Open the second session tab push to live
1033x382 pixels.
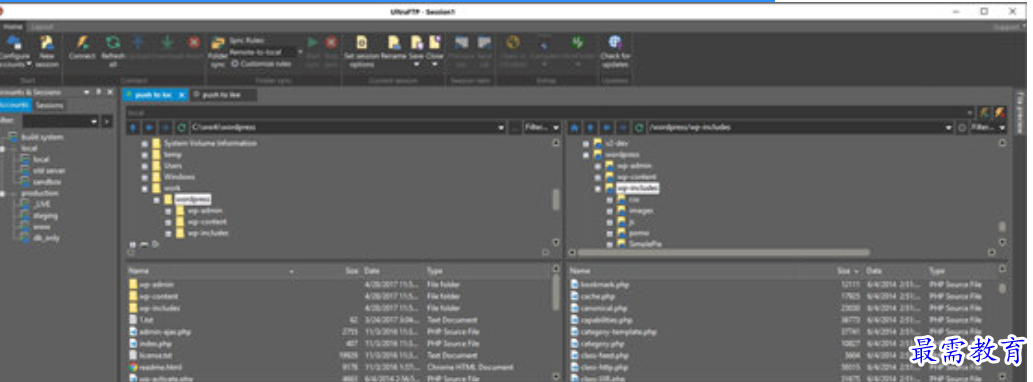[223, 95]
